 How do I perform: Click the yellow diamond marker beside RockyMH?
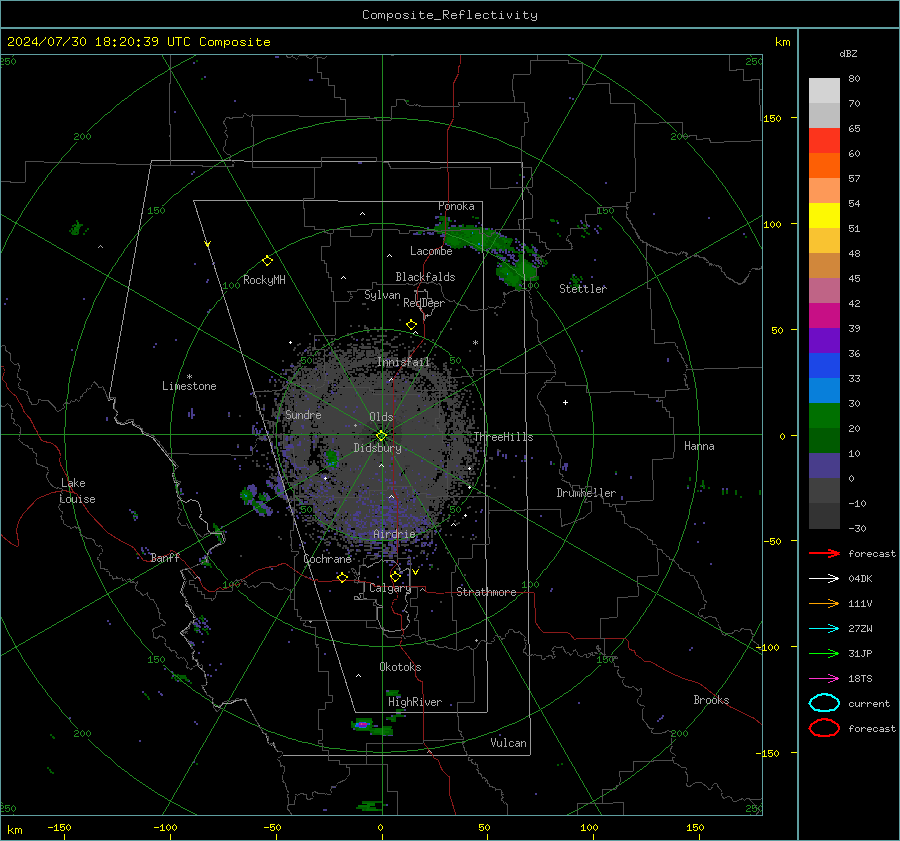pos(267,261)
